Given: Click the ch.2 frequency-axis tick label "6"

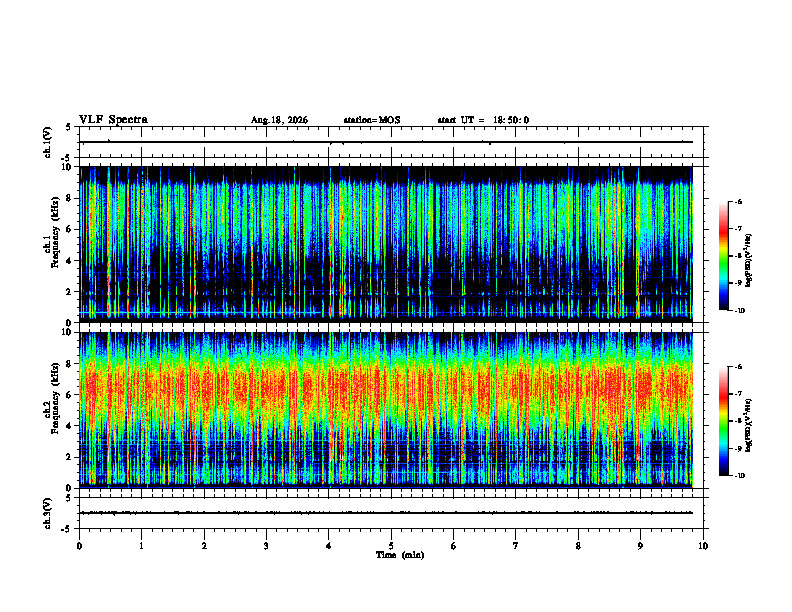Looking at the screenshot, I should [69, 395].
